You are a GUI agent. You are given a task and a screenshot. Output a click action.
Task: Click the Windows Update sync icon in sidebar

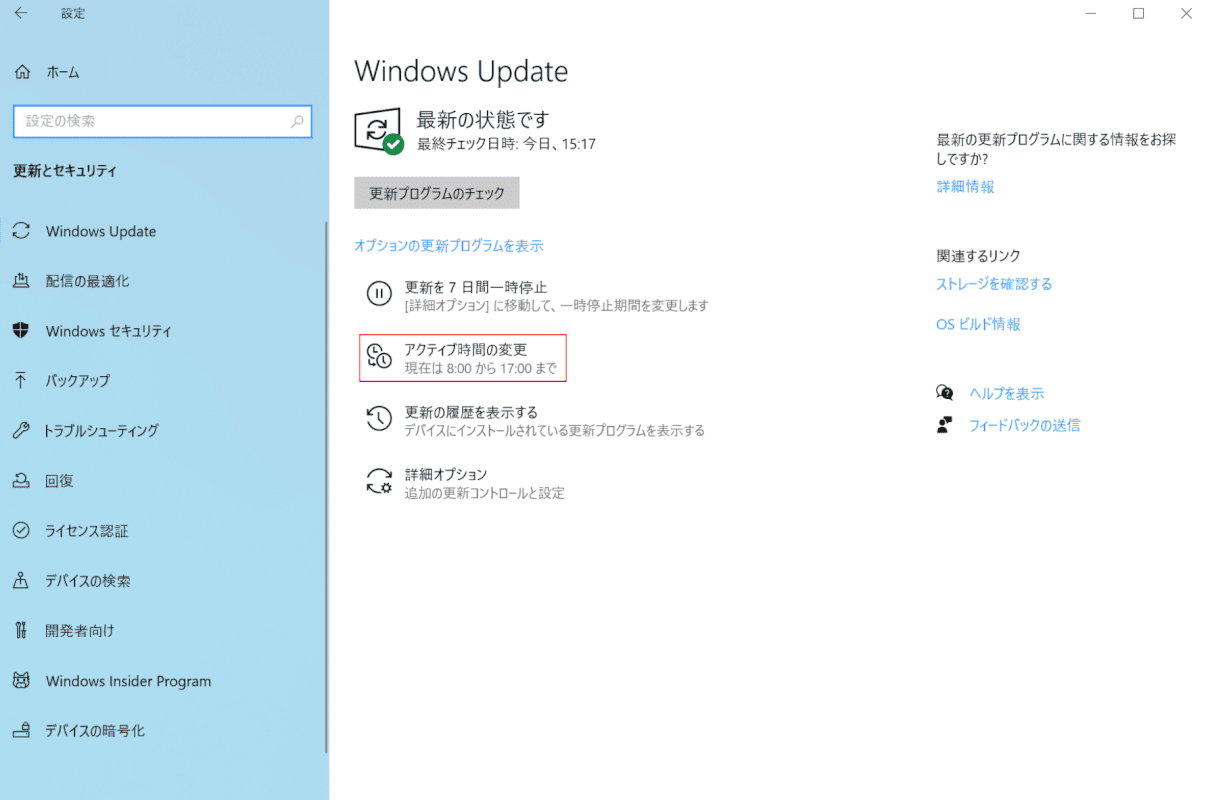(21, 231)
